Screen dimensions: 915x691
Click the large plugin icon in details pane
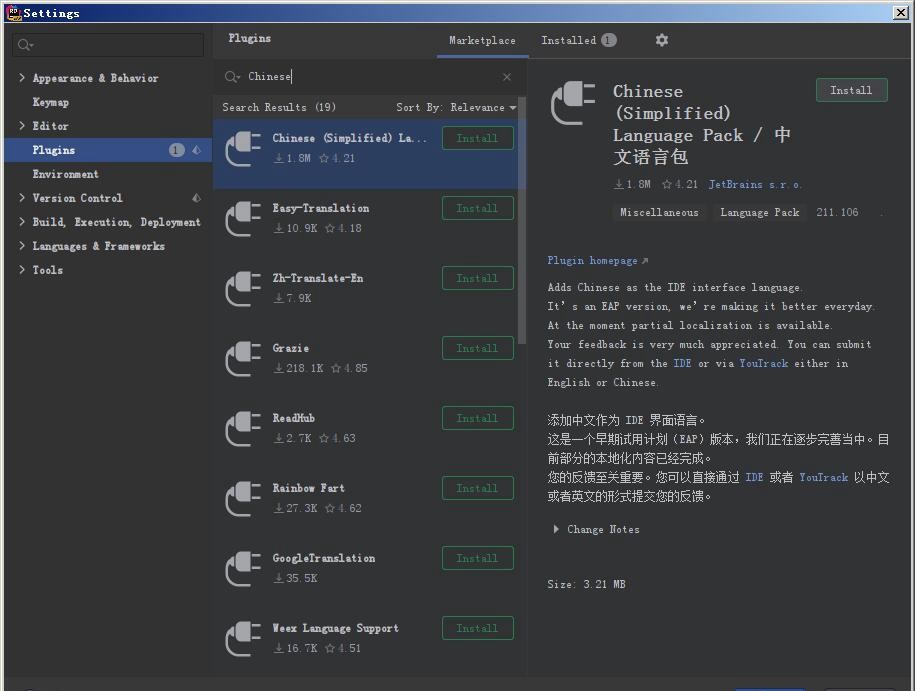pyautogui.click(x=573, y=103)
